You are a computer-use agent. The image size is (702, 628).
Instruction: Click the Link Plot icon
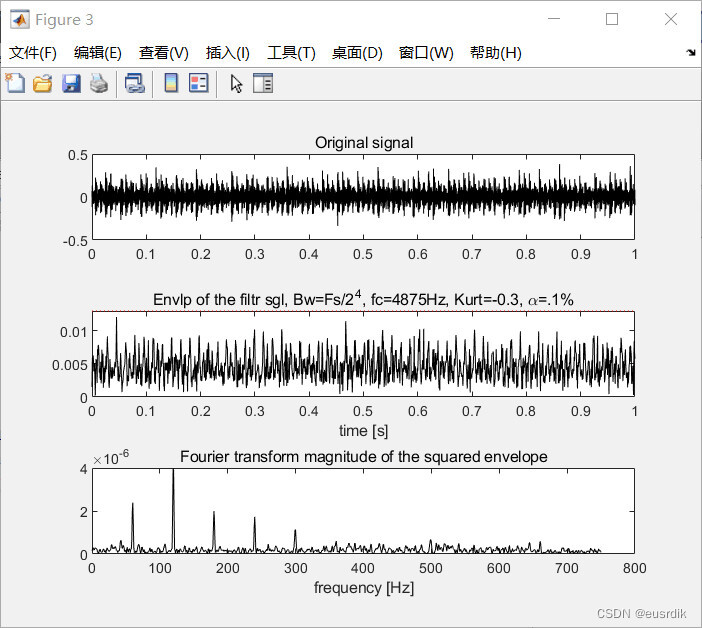(x=134, y=84)
